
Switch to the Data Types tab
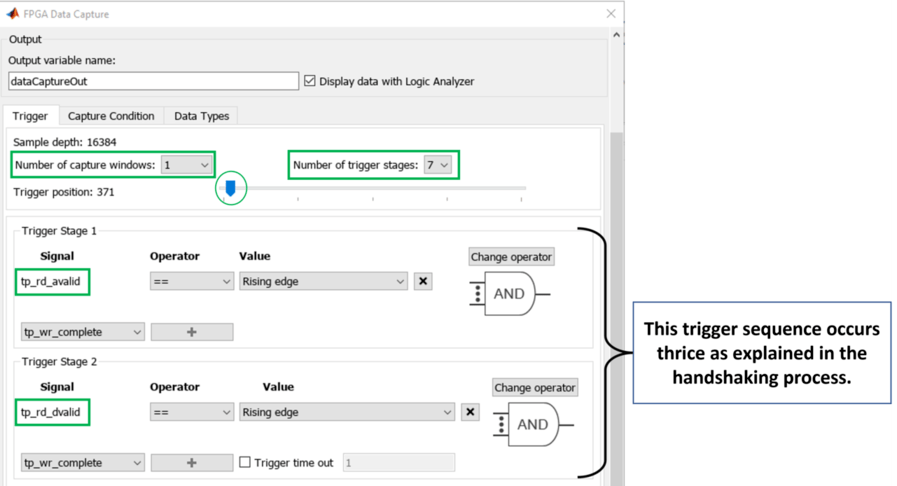click(201, 116)
